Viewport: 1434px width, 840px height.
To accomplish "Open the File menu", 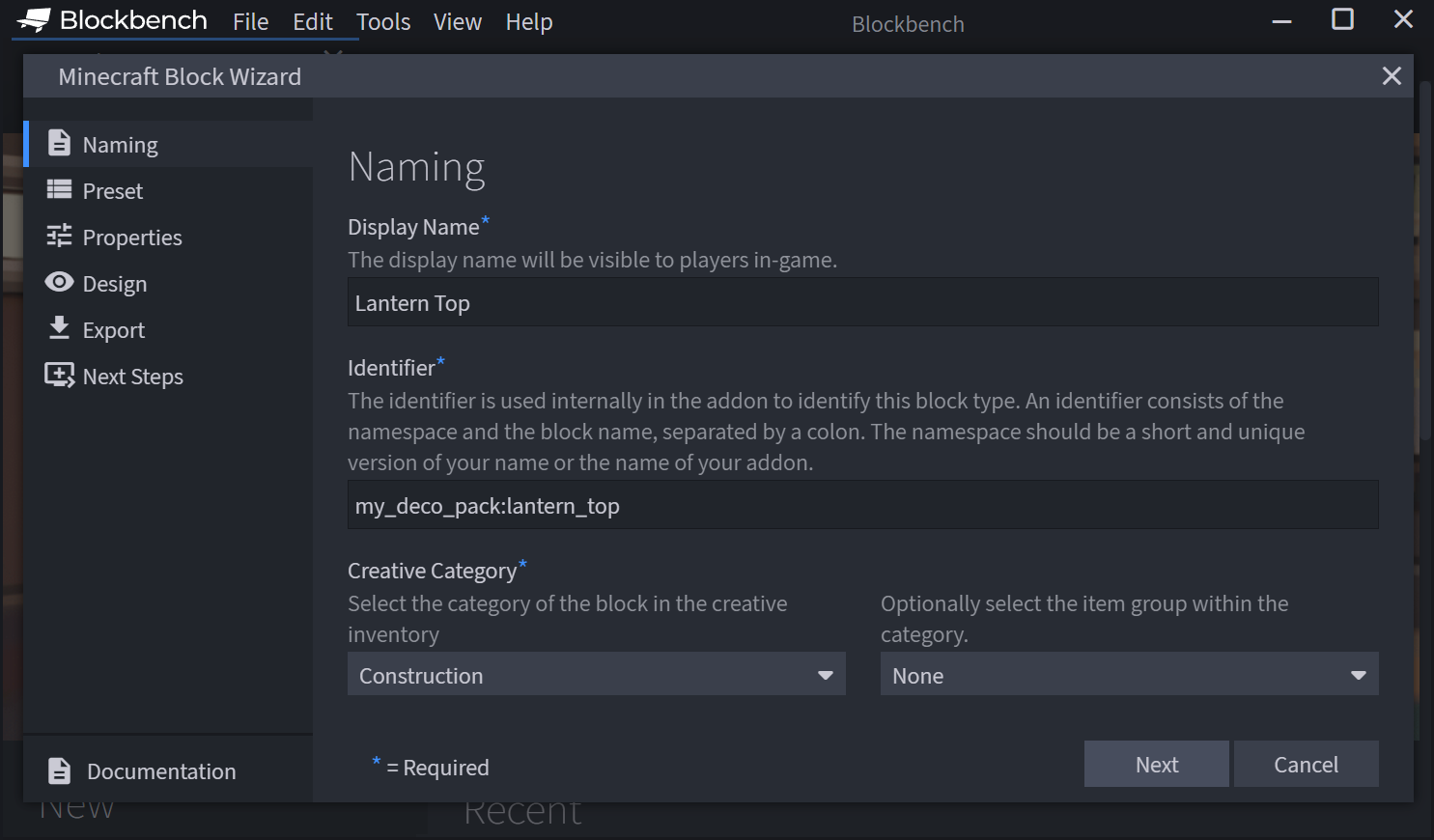I will coord(251,21).
